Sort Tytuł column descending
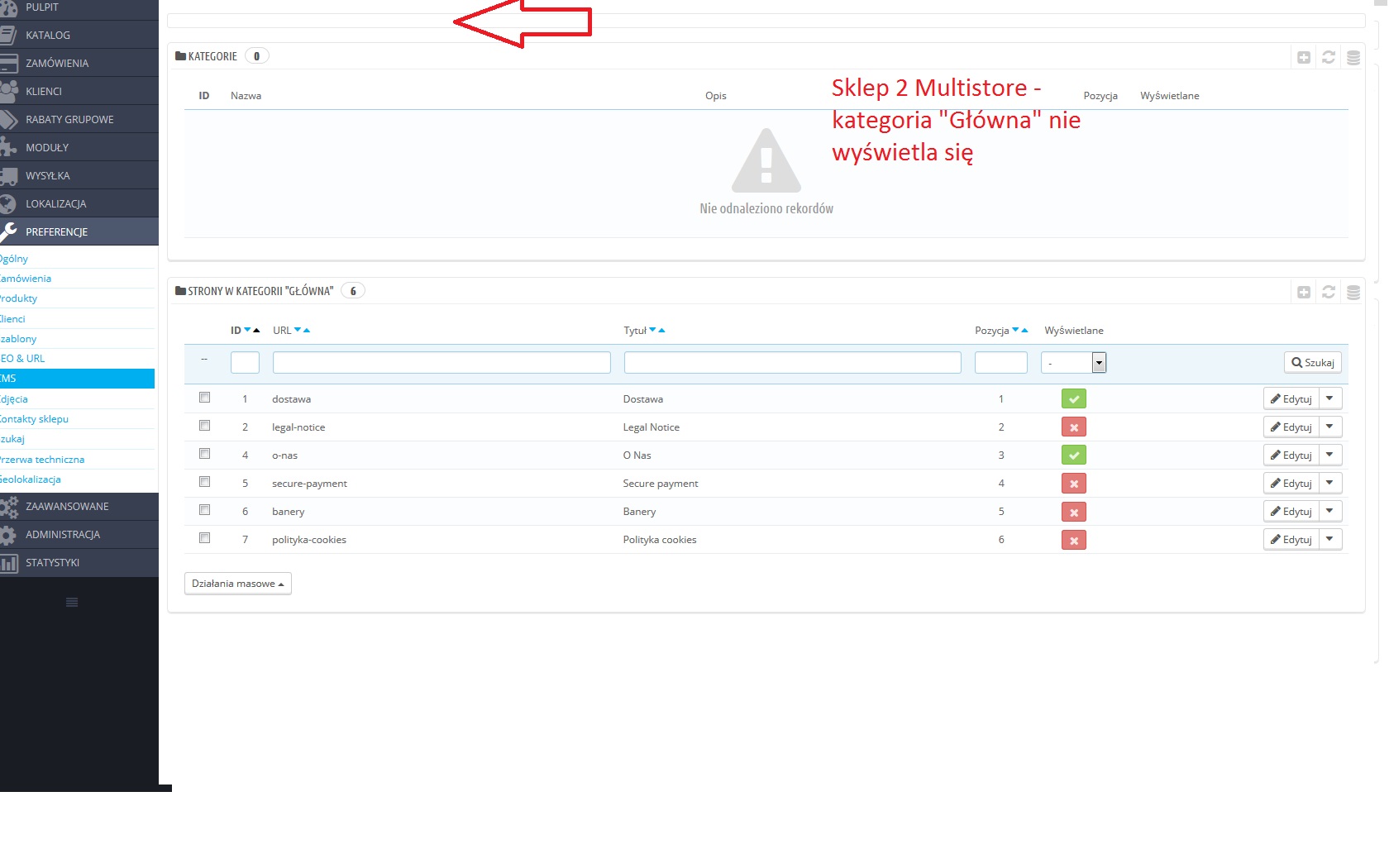This screenshot has width=1389, height=868. pos(652,330)
